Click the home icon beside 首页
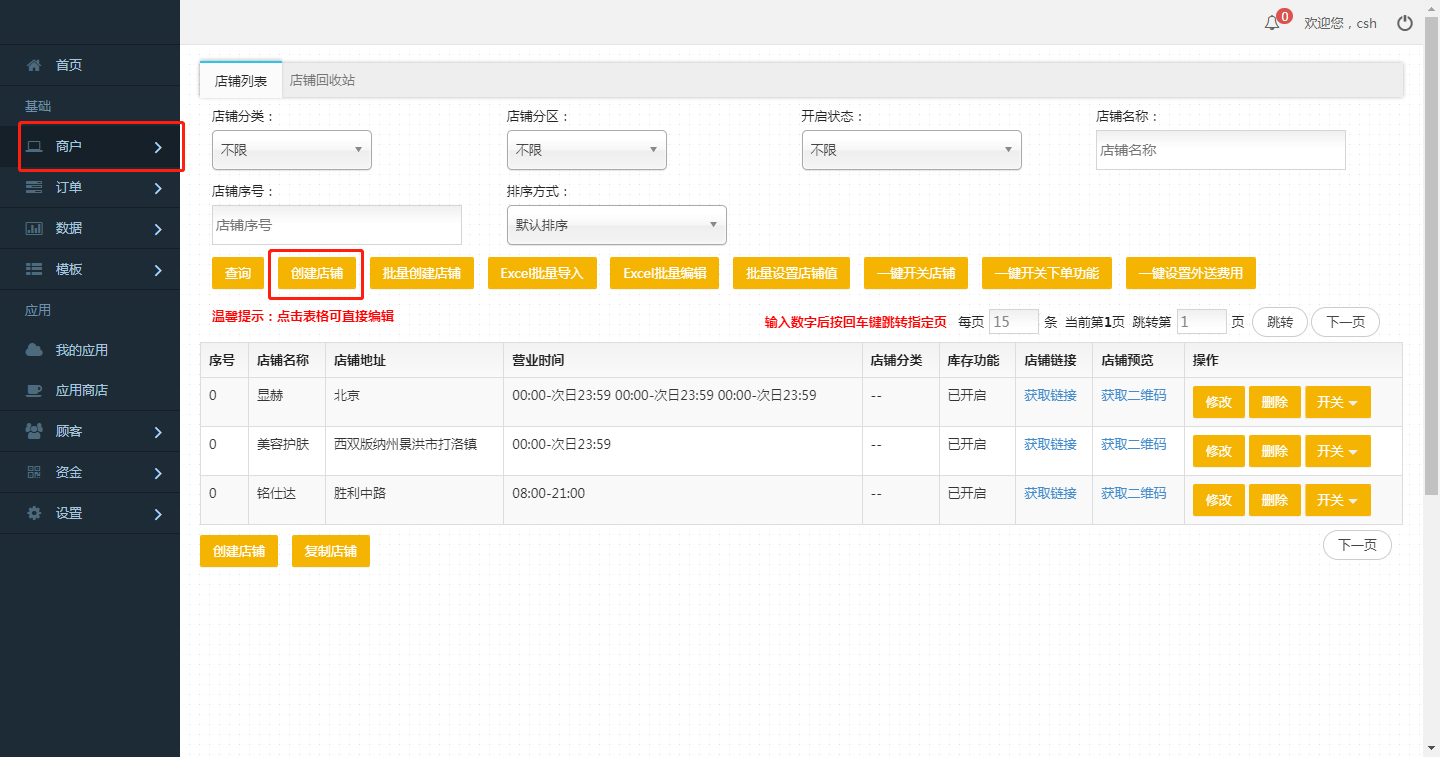The height and width of the screenshot is (757, 1440). point(34,65)
